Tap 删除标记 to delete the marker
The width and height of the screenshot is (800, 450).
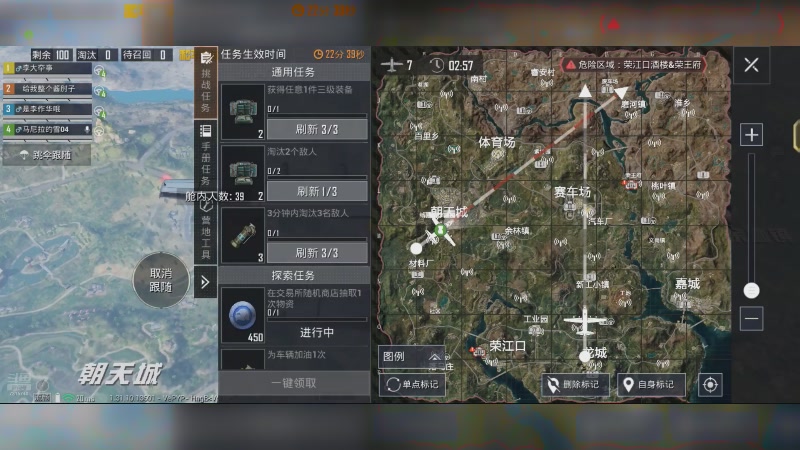[575, 384]
